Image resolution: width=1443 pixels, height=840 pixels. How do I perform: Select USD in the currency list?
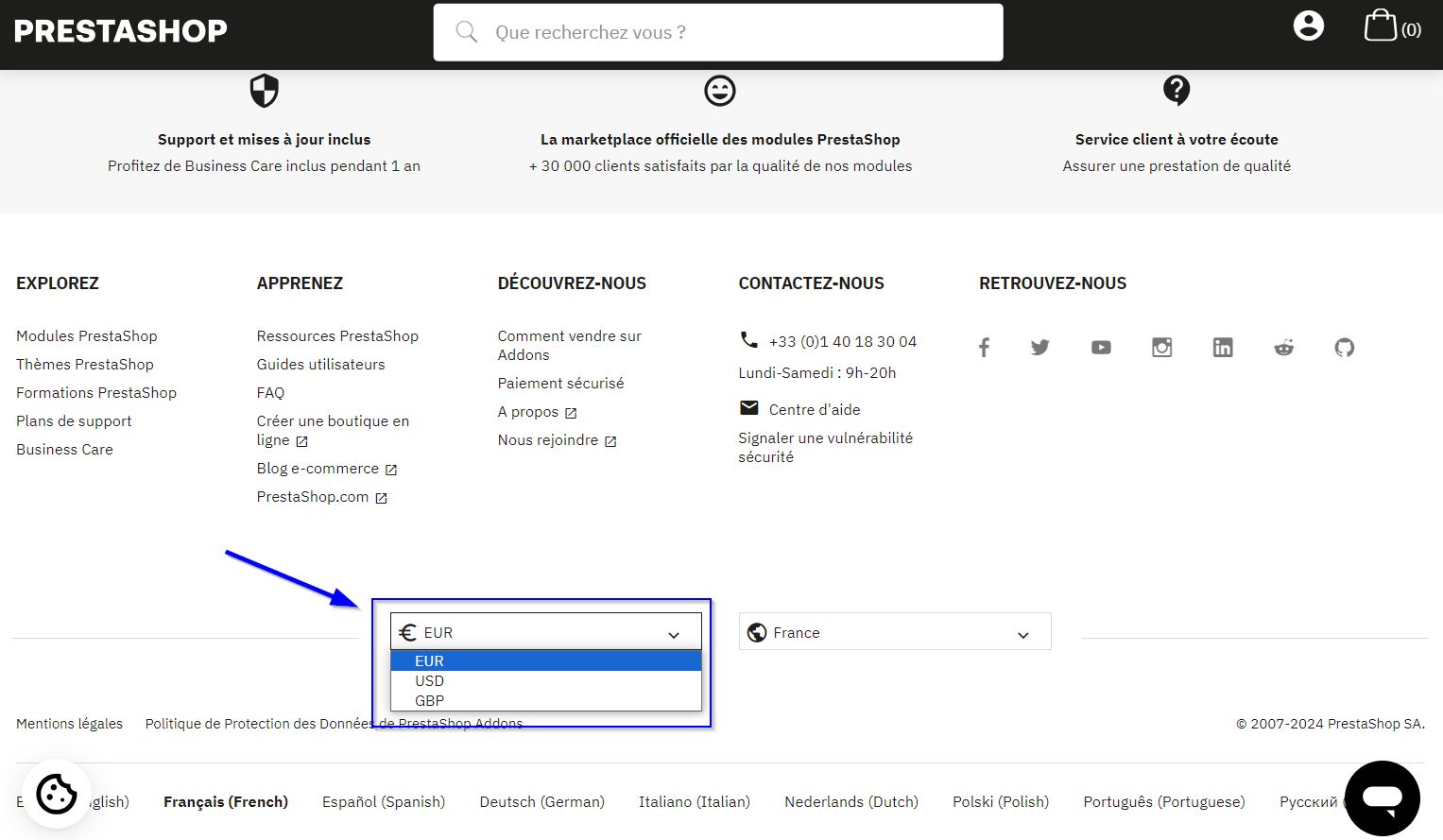(x=430, y=681)
